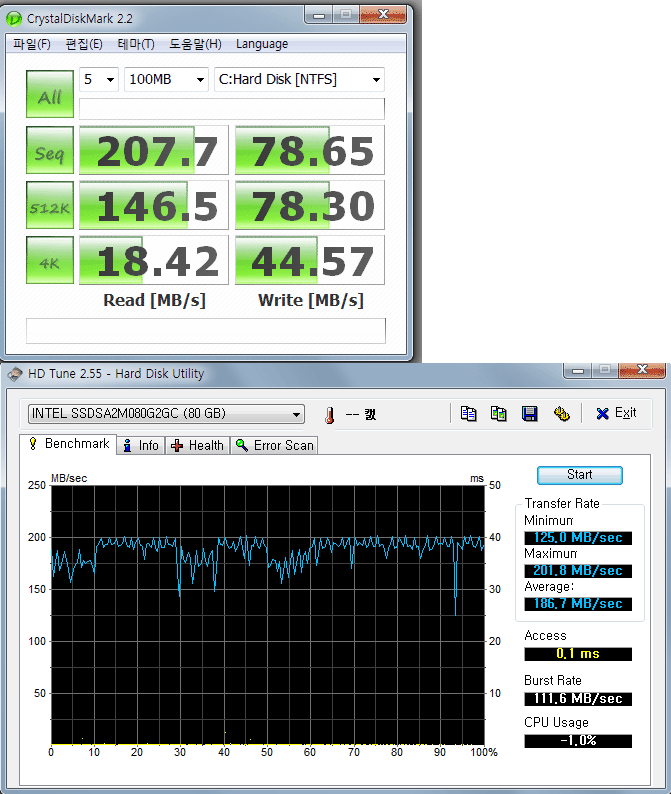Open the 100MB test size dropdown
671x794 pixels.
coord(166,80)
